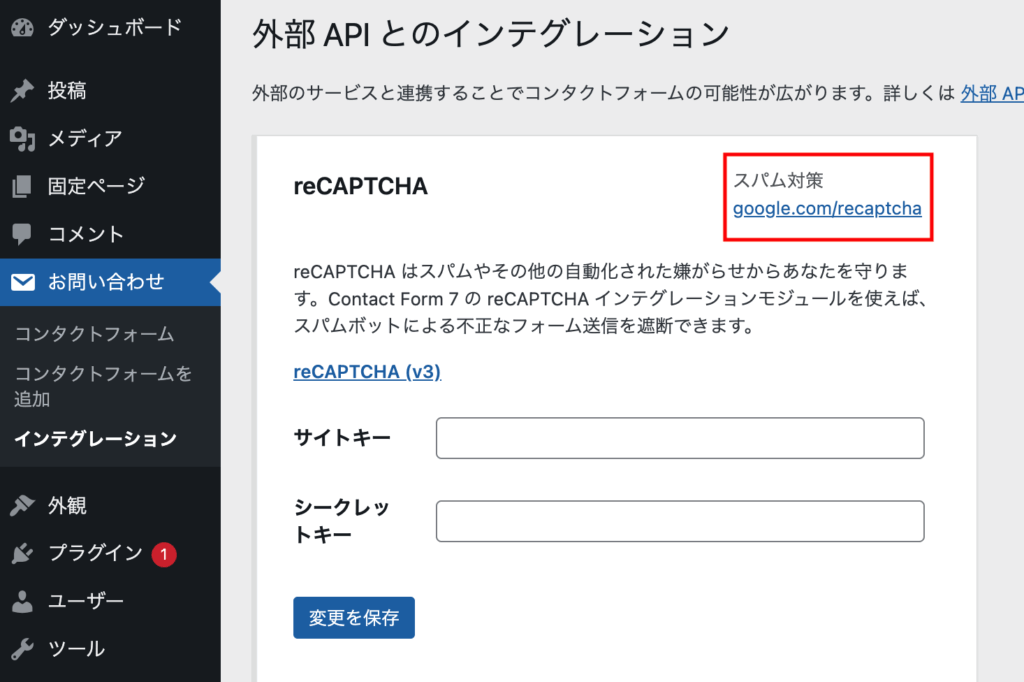Select コンタクトフォームを追加 in the submenu
The image size is (1024, 682).
[103, 386]
